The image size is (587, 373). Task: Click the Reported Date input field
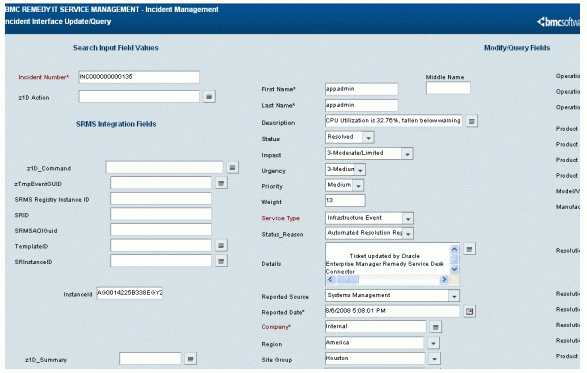click(392, 311)
